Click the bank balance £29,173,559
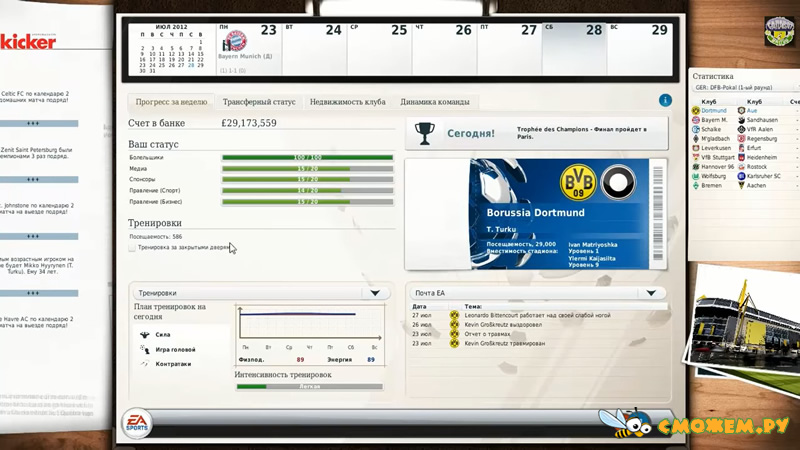 [248, 123]
